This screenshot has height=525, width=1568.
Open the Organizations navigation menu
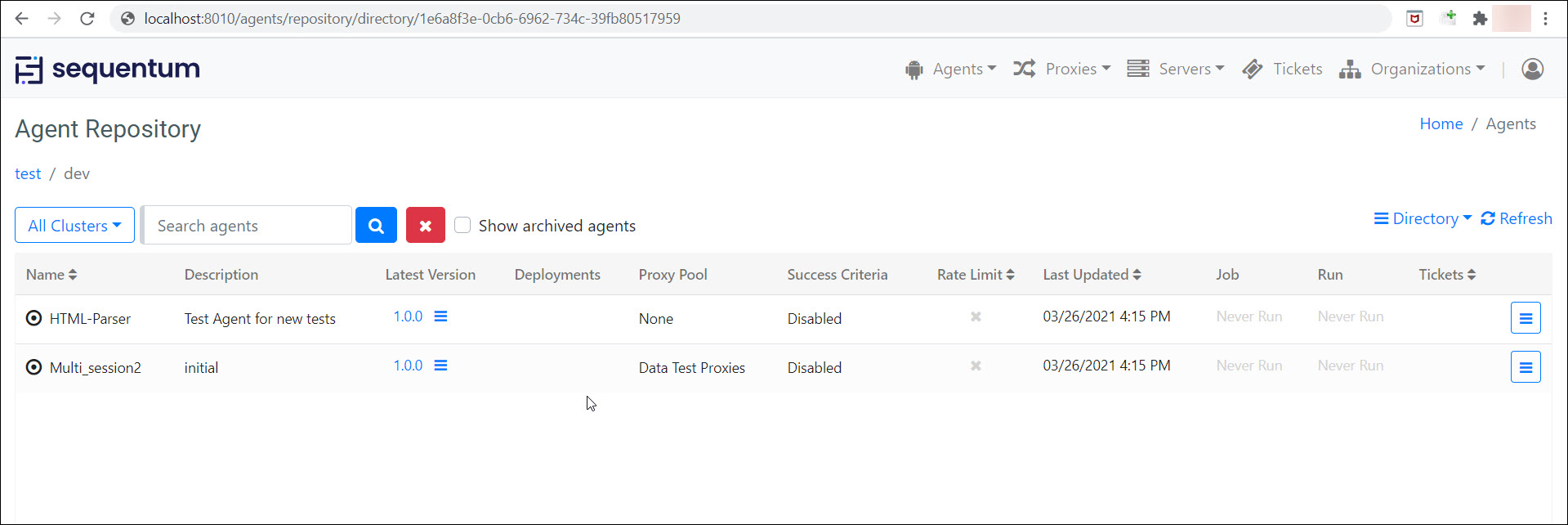(1412, 69)
